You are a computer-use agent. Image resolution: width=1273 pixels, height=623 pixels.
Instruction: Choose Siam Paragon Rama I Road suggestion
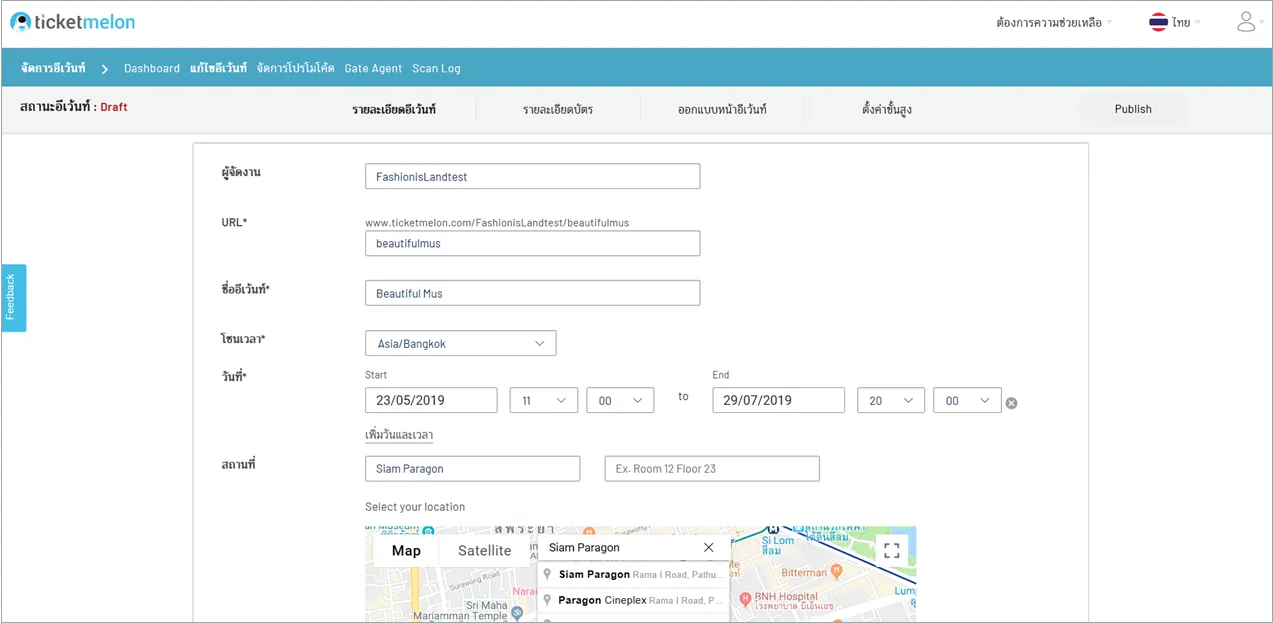[633, 575]
